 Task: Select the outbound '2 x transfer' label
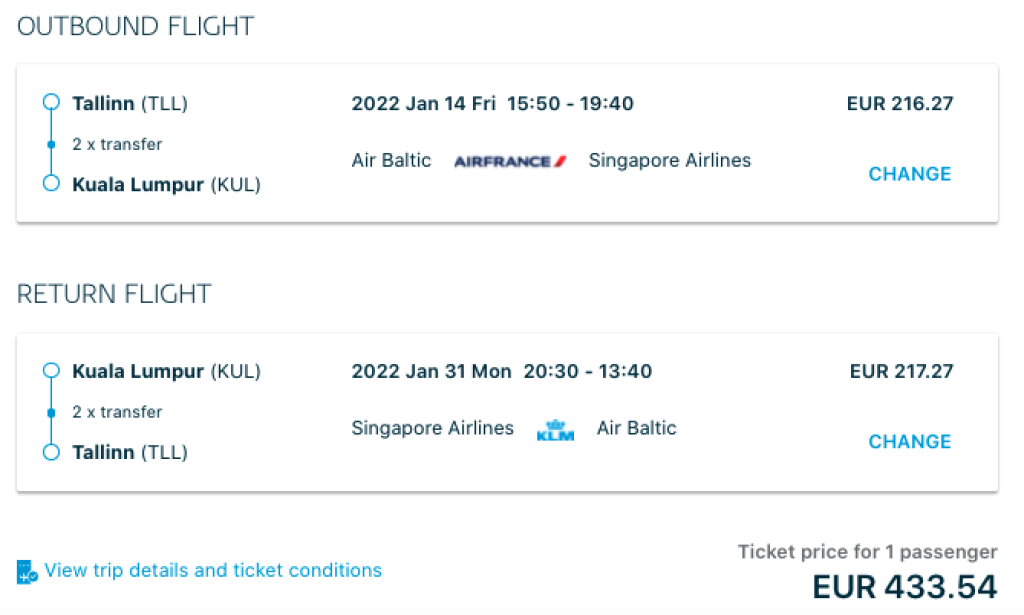tap(117, 144)
